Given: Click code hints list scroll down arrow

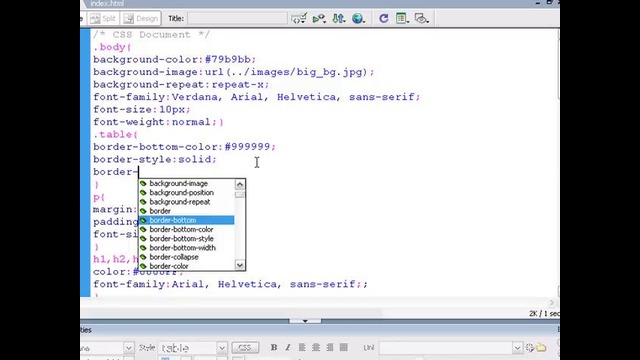Looking at the screenshot, I should coord(240,265).
